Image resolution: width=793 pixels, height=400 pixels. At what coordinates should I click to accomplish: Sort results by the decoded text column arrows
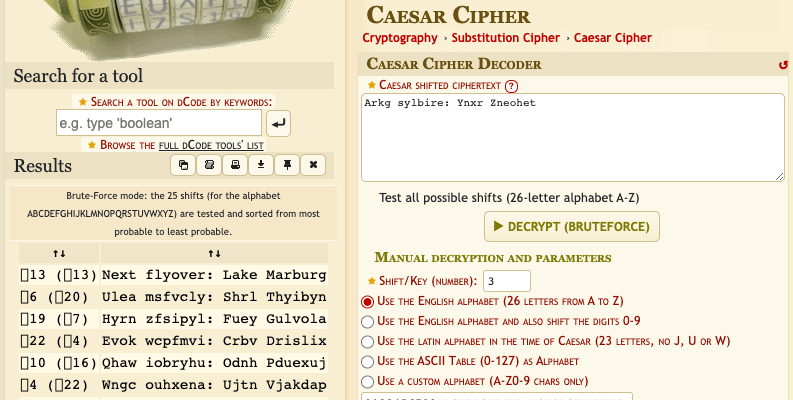click(214, 253)
